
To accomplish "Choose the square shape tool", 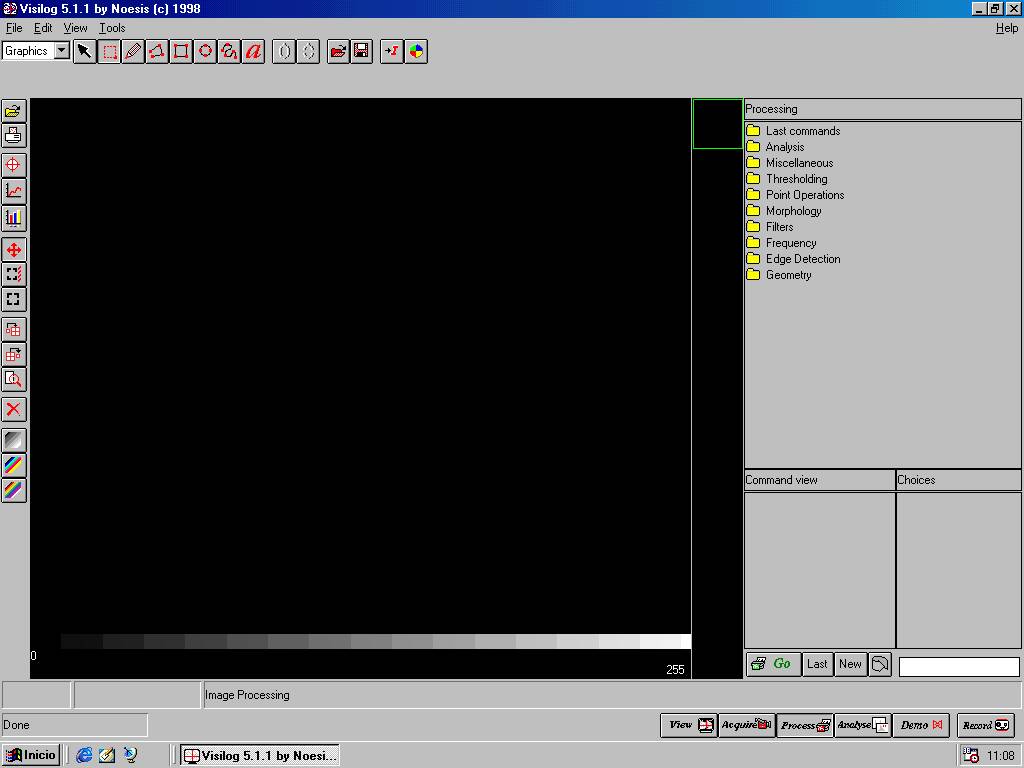I will [x=182, y=51].
